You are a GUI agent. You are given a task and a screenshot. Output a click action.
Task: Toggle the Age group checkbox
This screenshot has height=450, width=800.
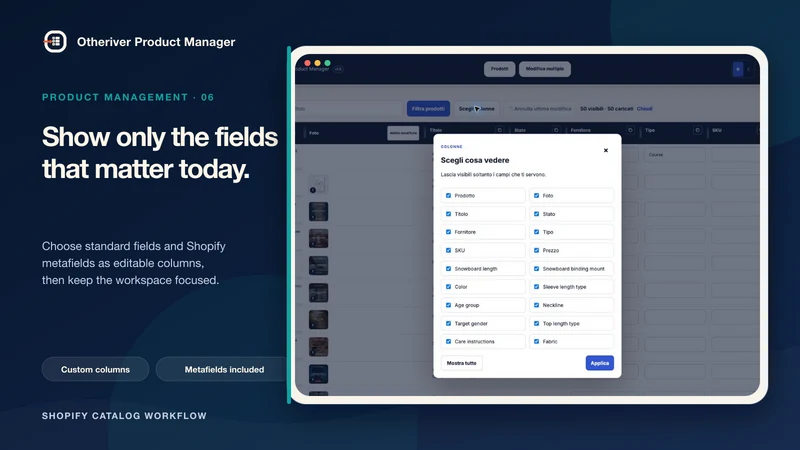pyautogui.click(x=448, y=305)
